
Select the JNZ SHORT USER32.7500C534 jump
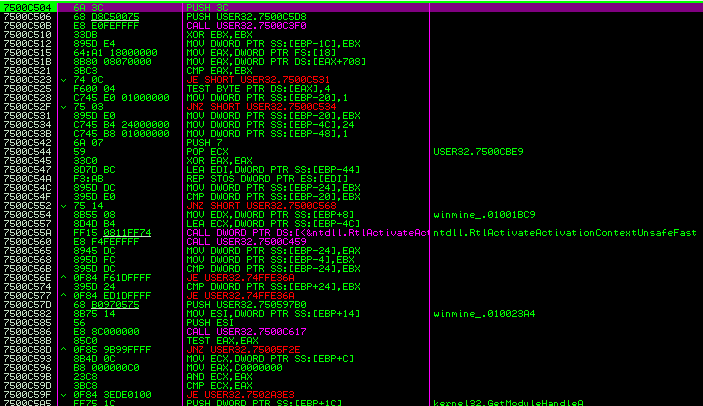[x=261, y=106]
